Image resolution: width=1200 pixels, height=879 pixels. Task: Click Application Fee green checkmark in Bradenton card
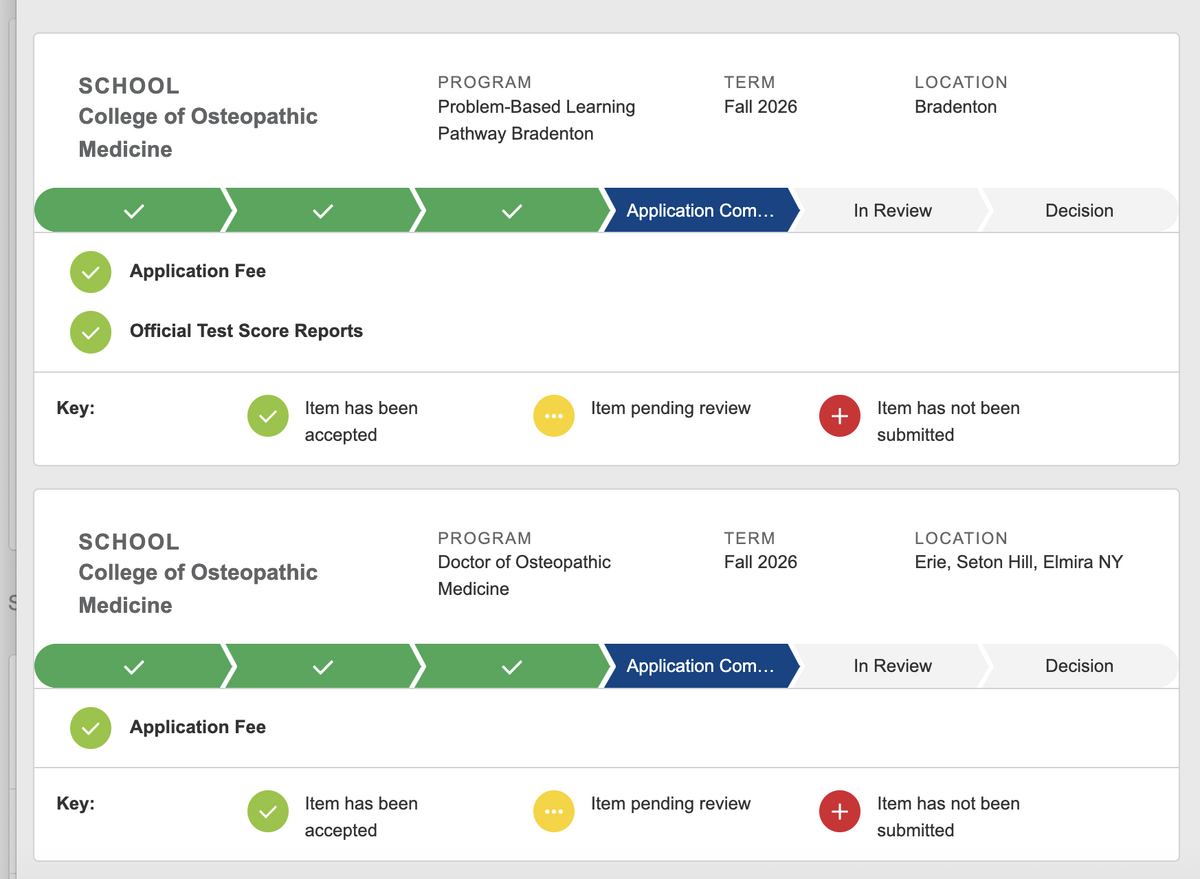pyautogui.click(x=90, y=272)
